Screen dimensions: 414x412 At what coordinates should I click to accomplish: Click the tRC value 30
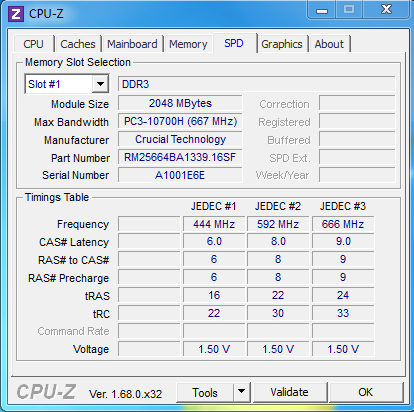(278, 313)
